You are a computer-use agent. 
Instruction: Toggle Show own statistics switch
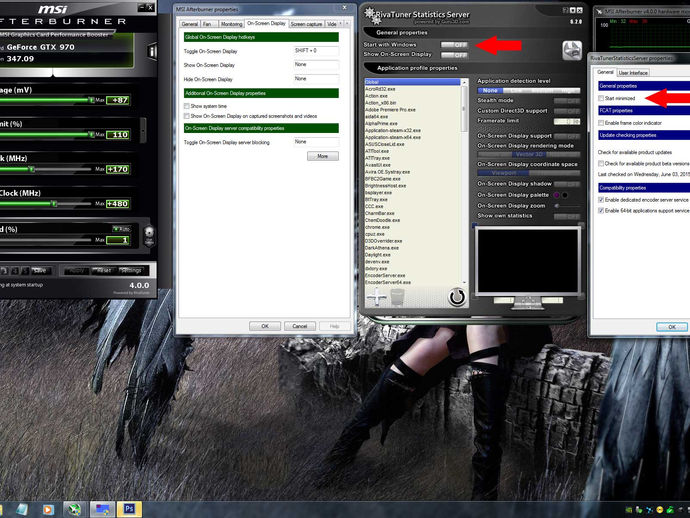pyautogui.click(x=567, y=216)
